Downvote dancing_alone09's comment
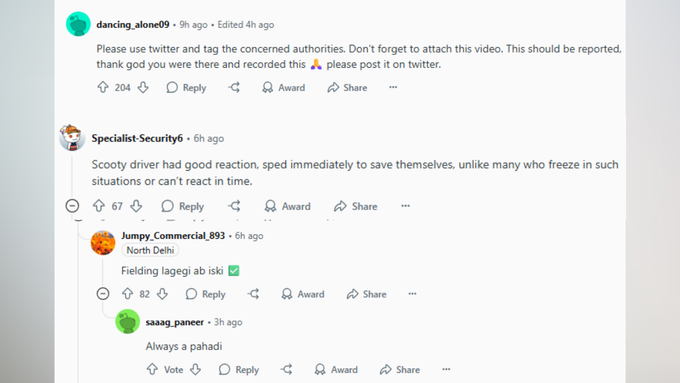 [x=143, y=87]
